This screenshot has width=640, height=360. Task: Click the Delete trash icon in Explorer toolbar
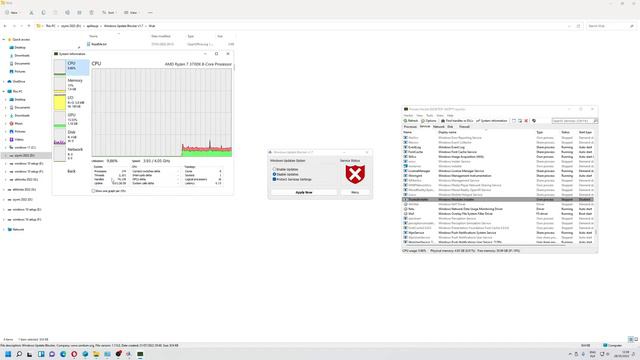tap(91, 13)
